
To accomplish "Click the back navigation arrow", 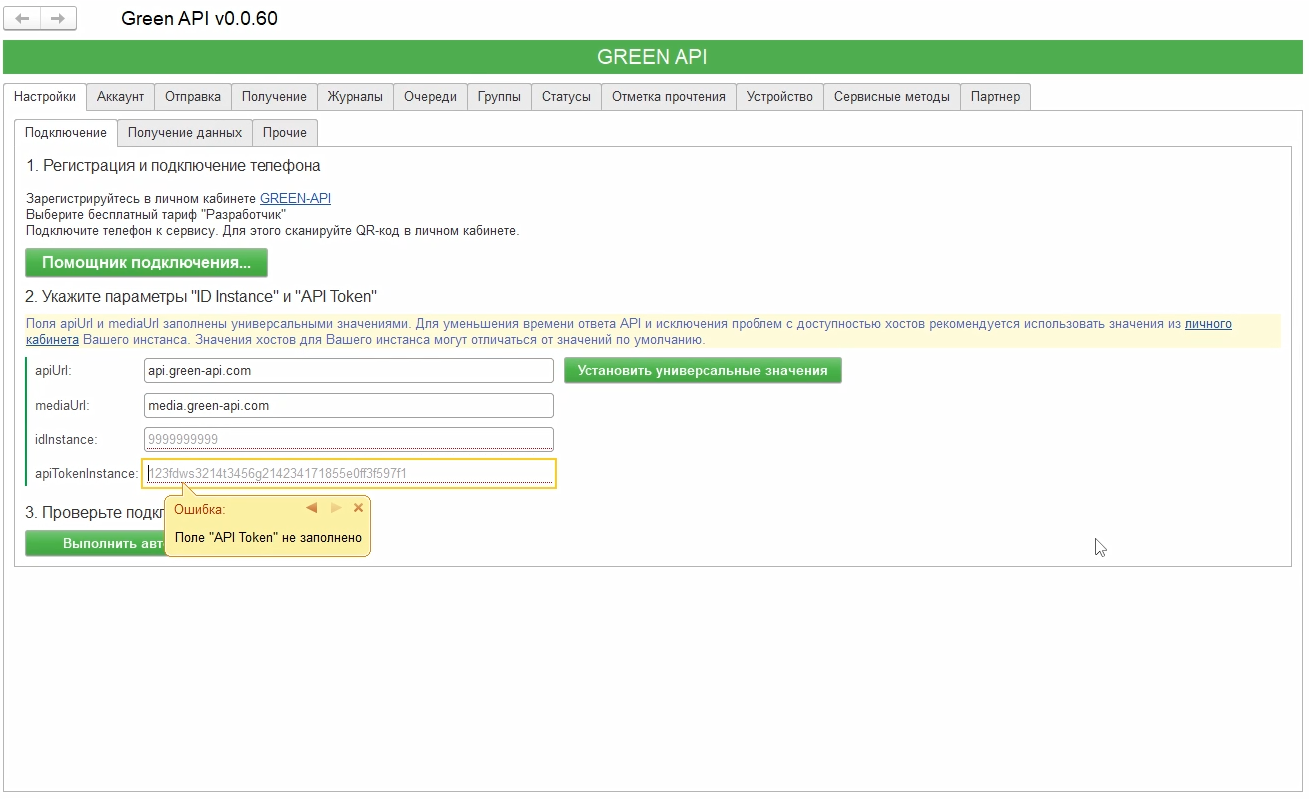I will click(x=21, y=17).
